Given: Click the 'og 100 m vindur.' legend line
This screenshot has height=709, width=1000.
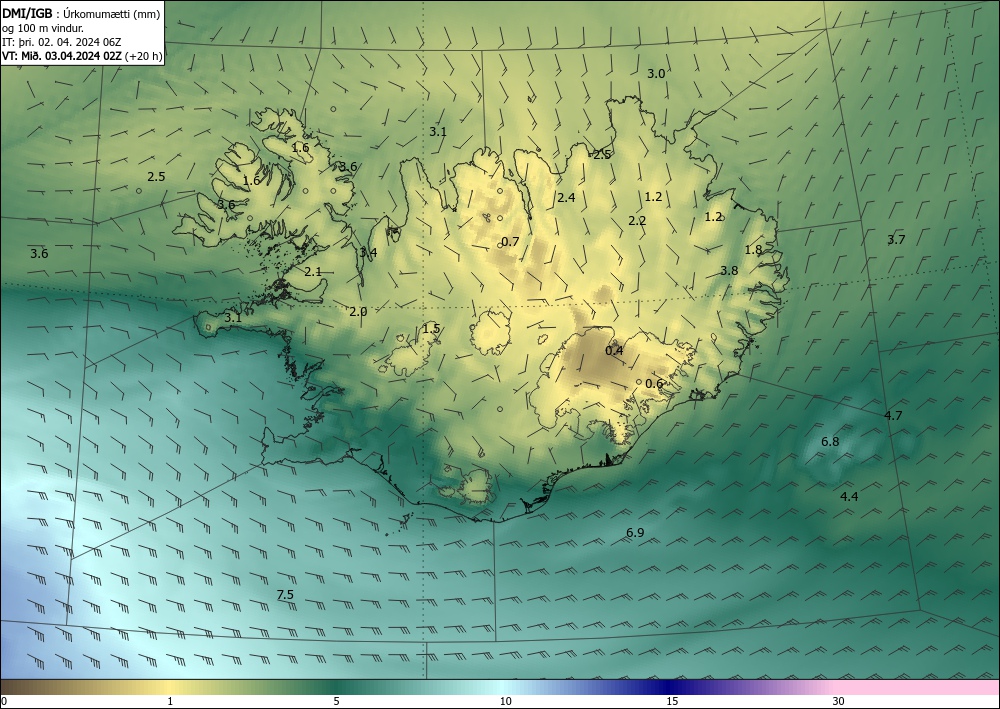Looking at the screenshot, I should click(x=43, y=27).
